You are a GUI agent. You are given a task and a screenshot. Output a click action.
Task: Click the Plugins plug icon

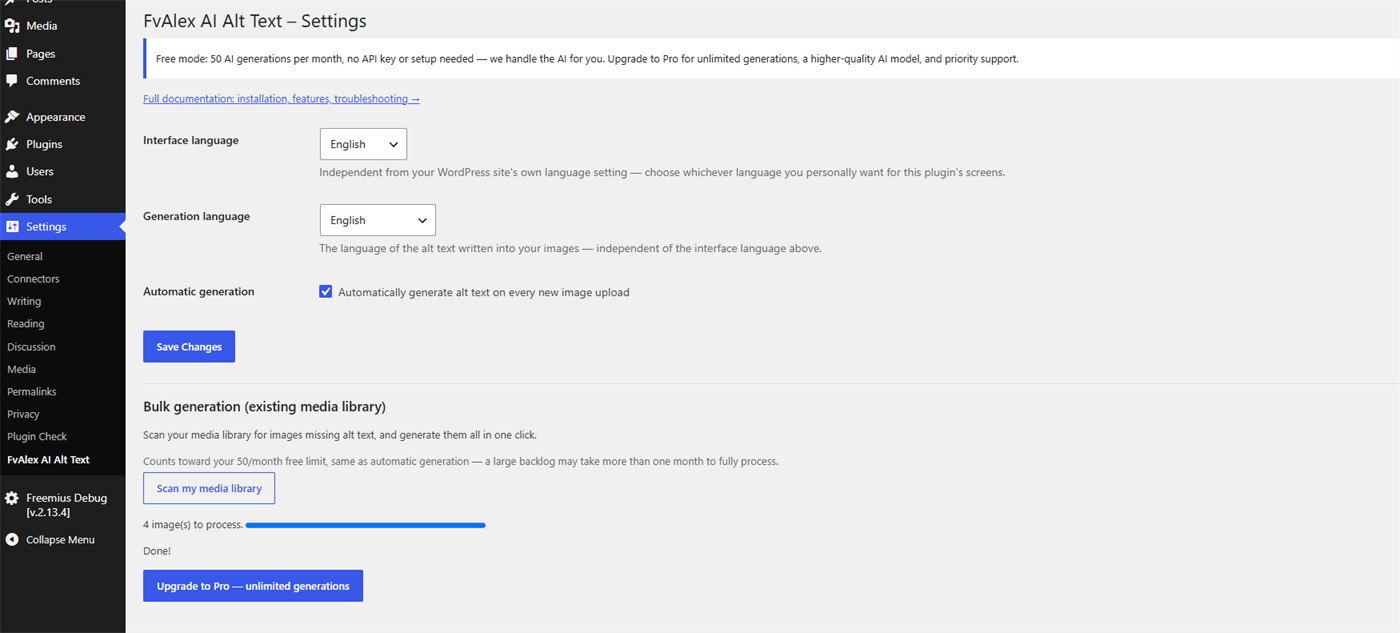[12, 144]
